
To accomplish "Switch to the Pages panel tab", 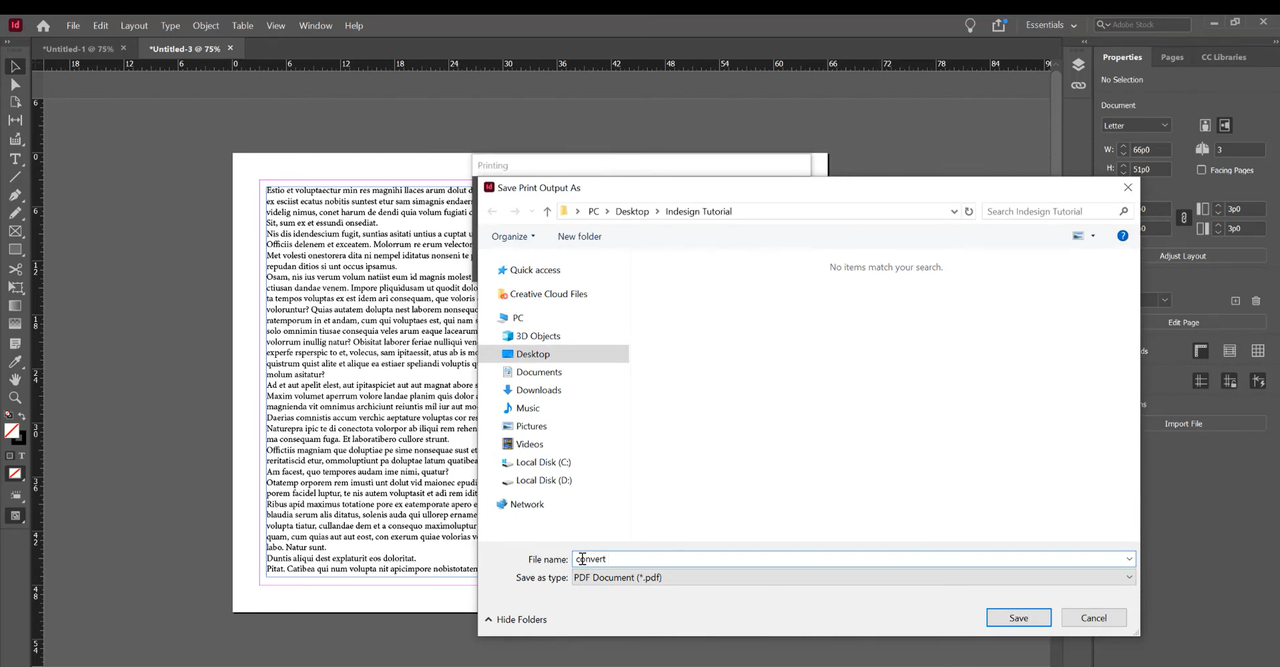I will pyautogui.click(x=1172, y=57).
